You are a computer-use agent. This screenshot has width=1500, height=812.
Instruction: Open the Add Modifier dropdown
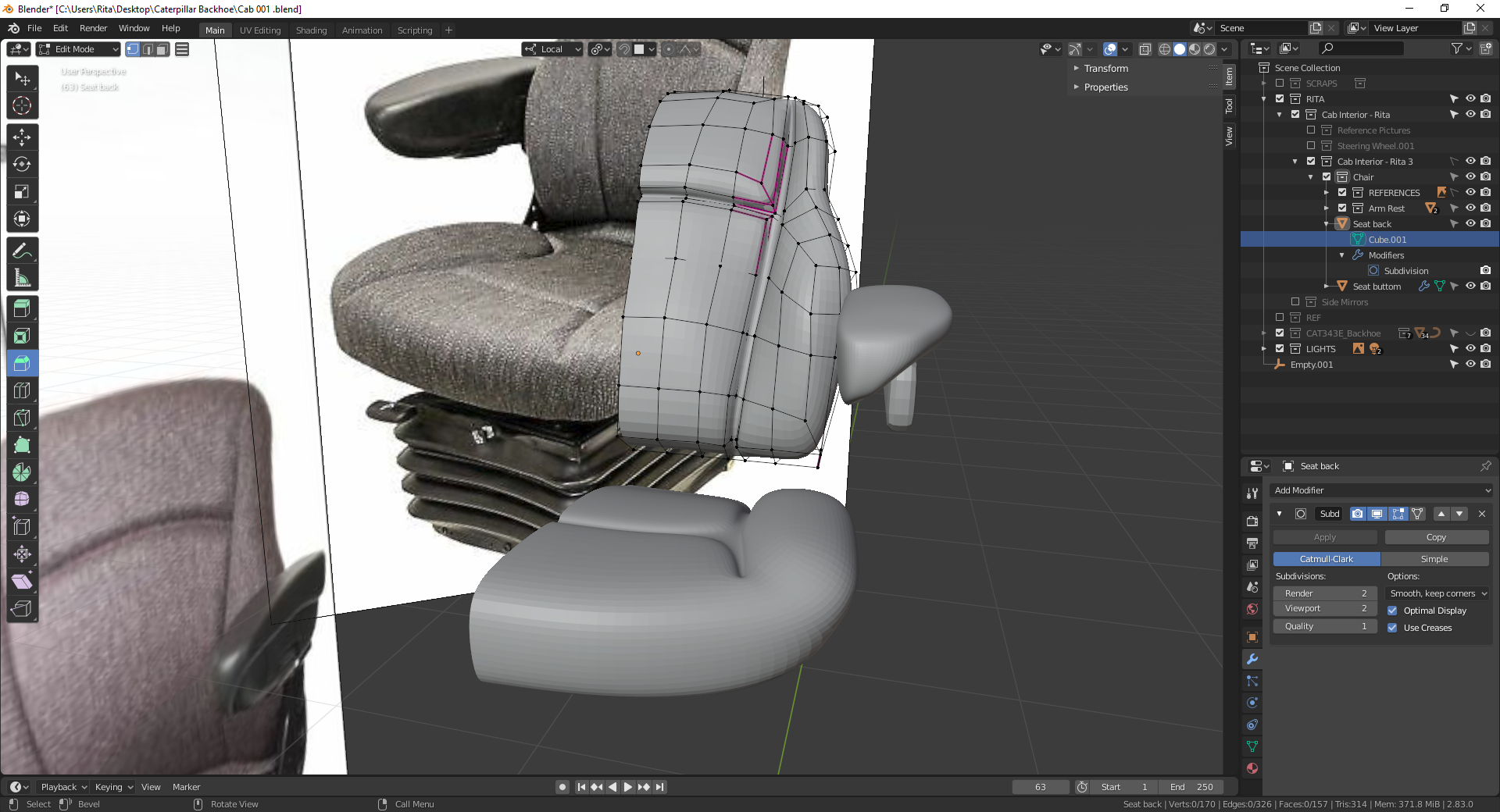(1382, 490)
